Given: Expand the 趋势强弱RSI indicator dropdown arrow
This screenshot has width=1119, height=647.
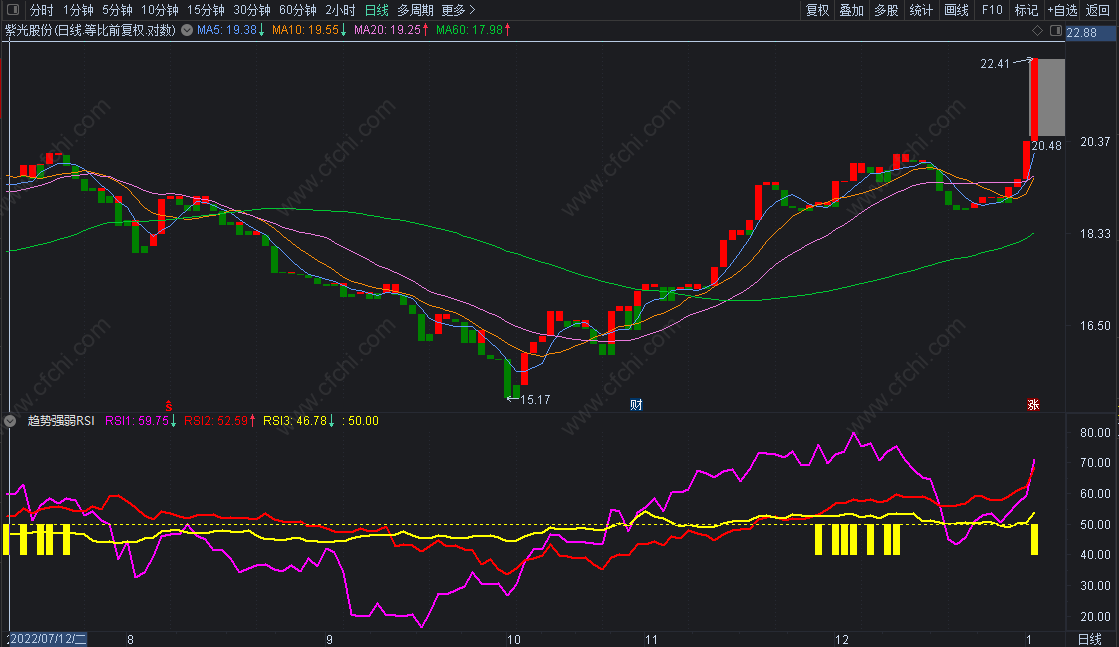Looking at the screenshot, I should point(10,421).
